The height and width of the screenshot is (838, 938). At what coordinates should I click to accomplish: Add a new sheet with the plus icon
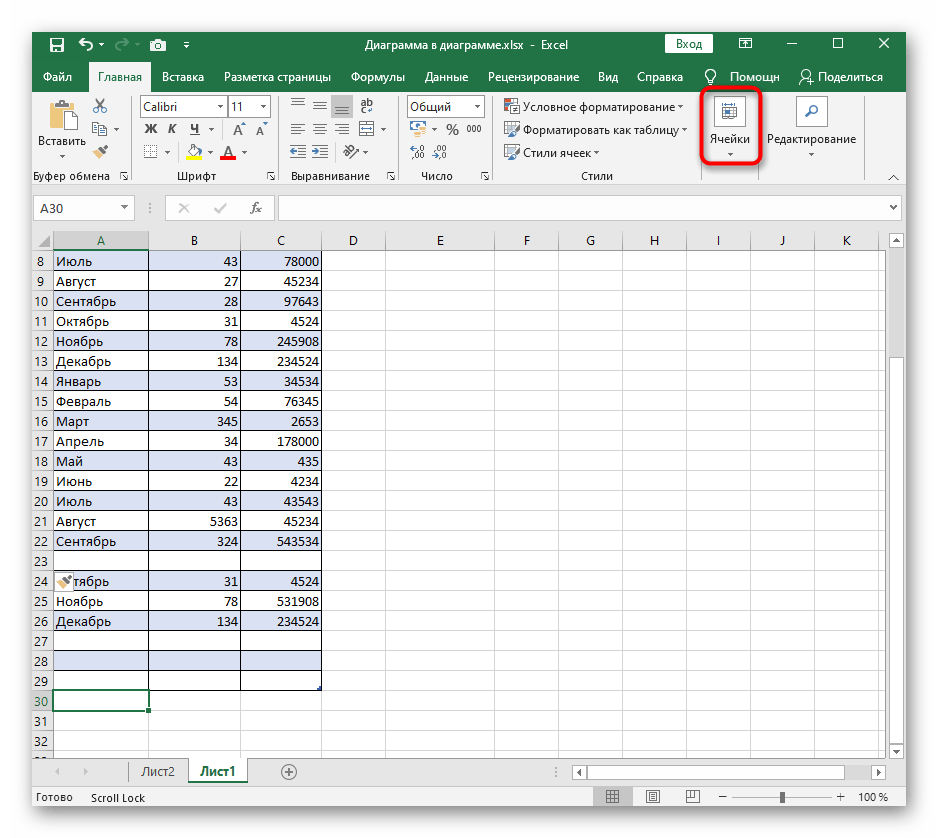(289, 772)
